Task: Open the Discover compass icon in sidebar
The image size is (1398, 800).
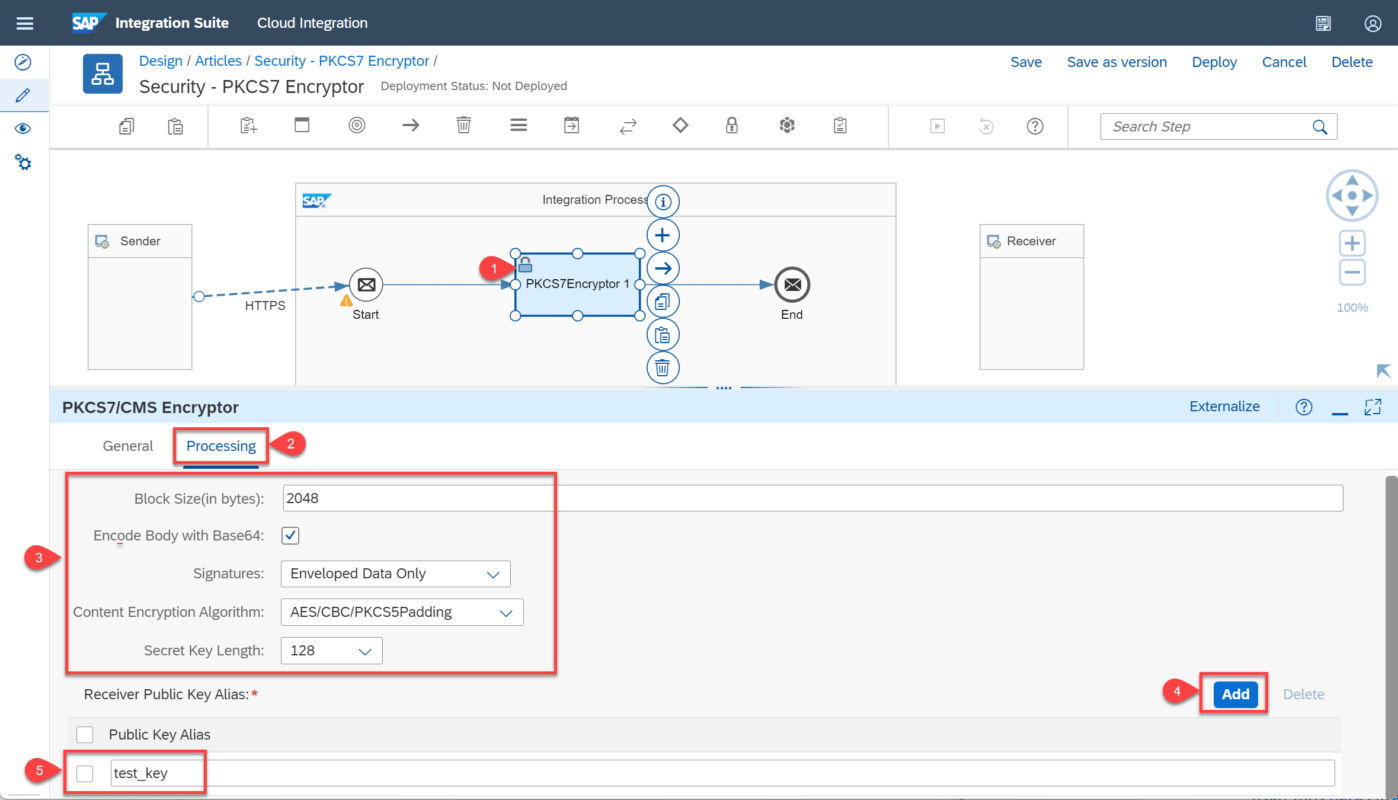Action: [x=23, y=62]
